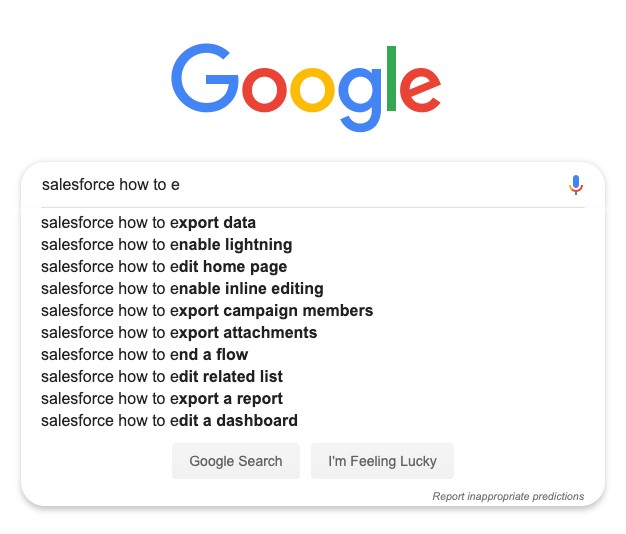
Task: Click the microphone voice search icon
Action: click(575, 185)
